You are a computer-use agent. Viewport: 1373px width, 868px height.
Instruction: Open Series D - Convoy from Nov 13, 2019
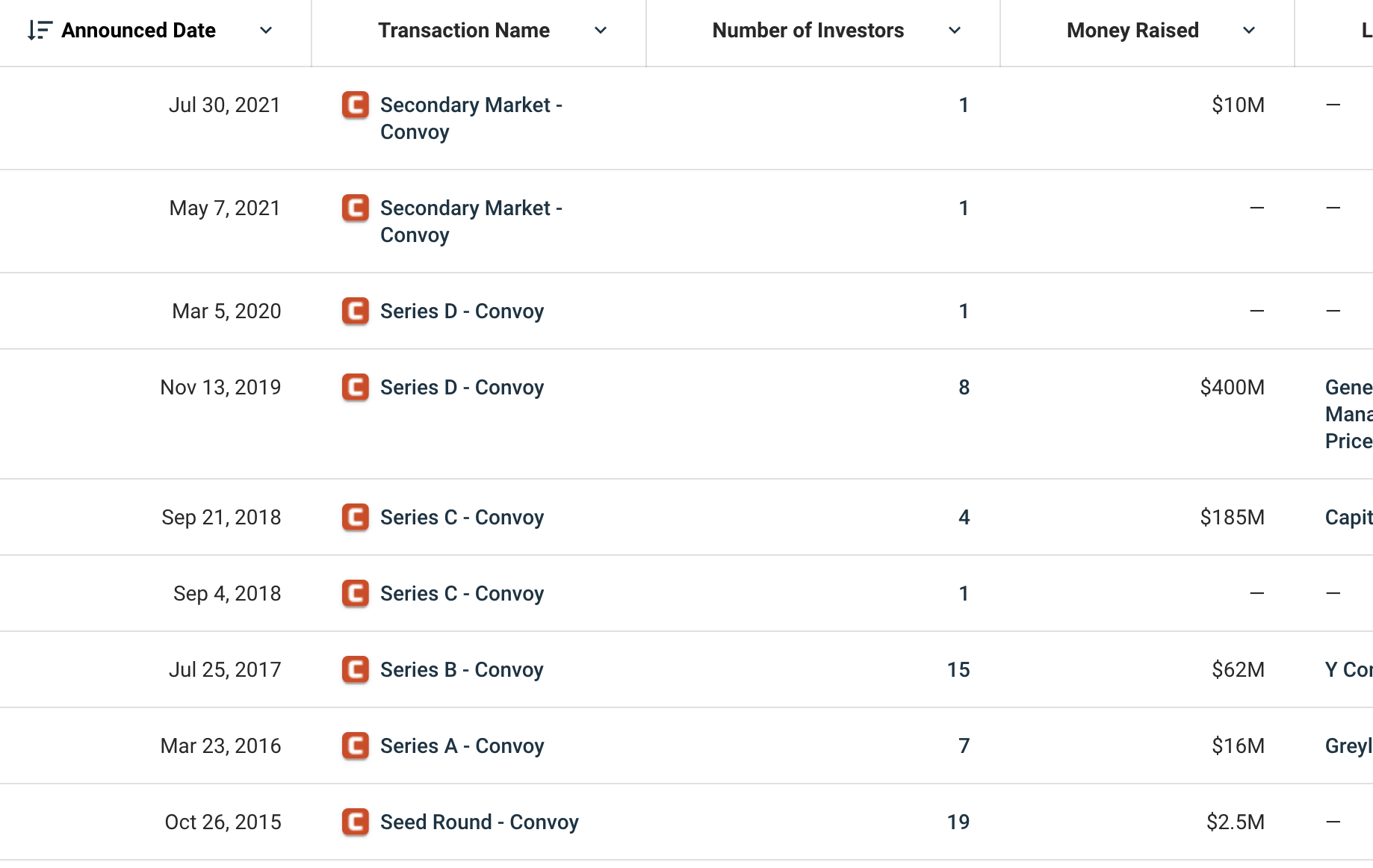coord(462,388)
